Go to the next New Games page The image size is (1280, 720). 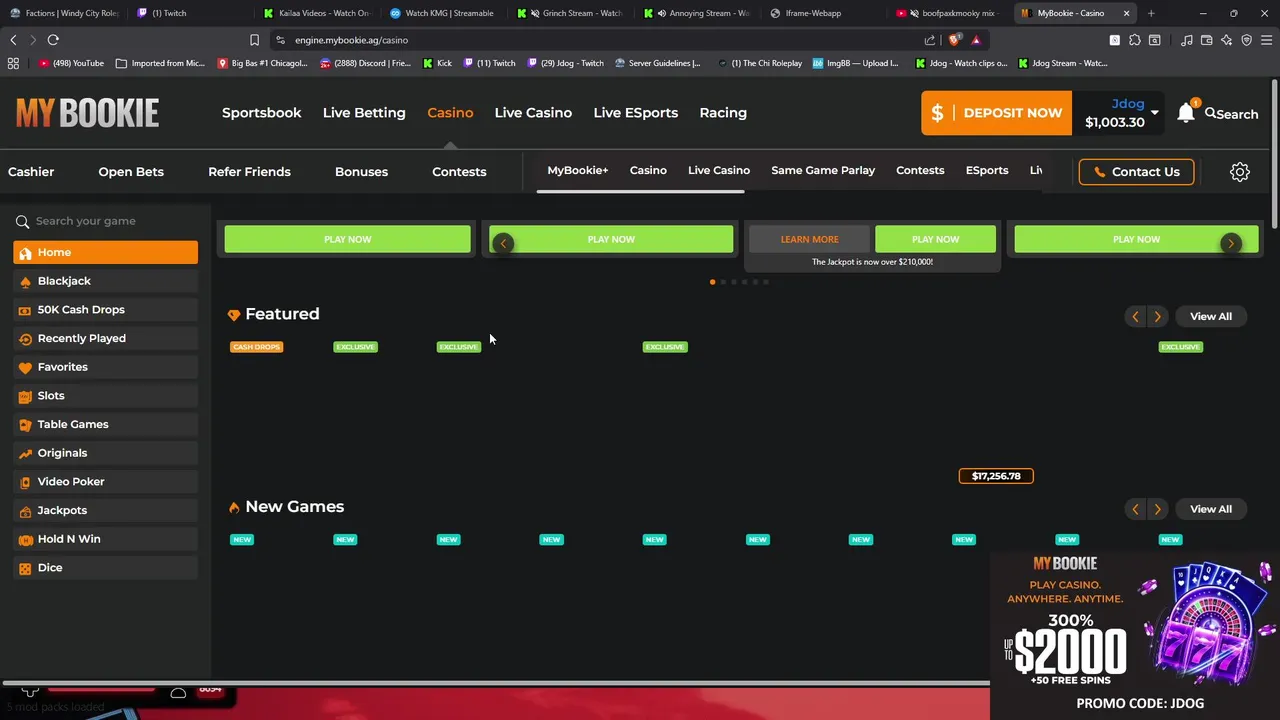point(1157,509)
